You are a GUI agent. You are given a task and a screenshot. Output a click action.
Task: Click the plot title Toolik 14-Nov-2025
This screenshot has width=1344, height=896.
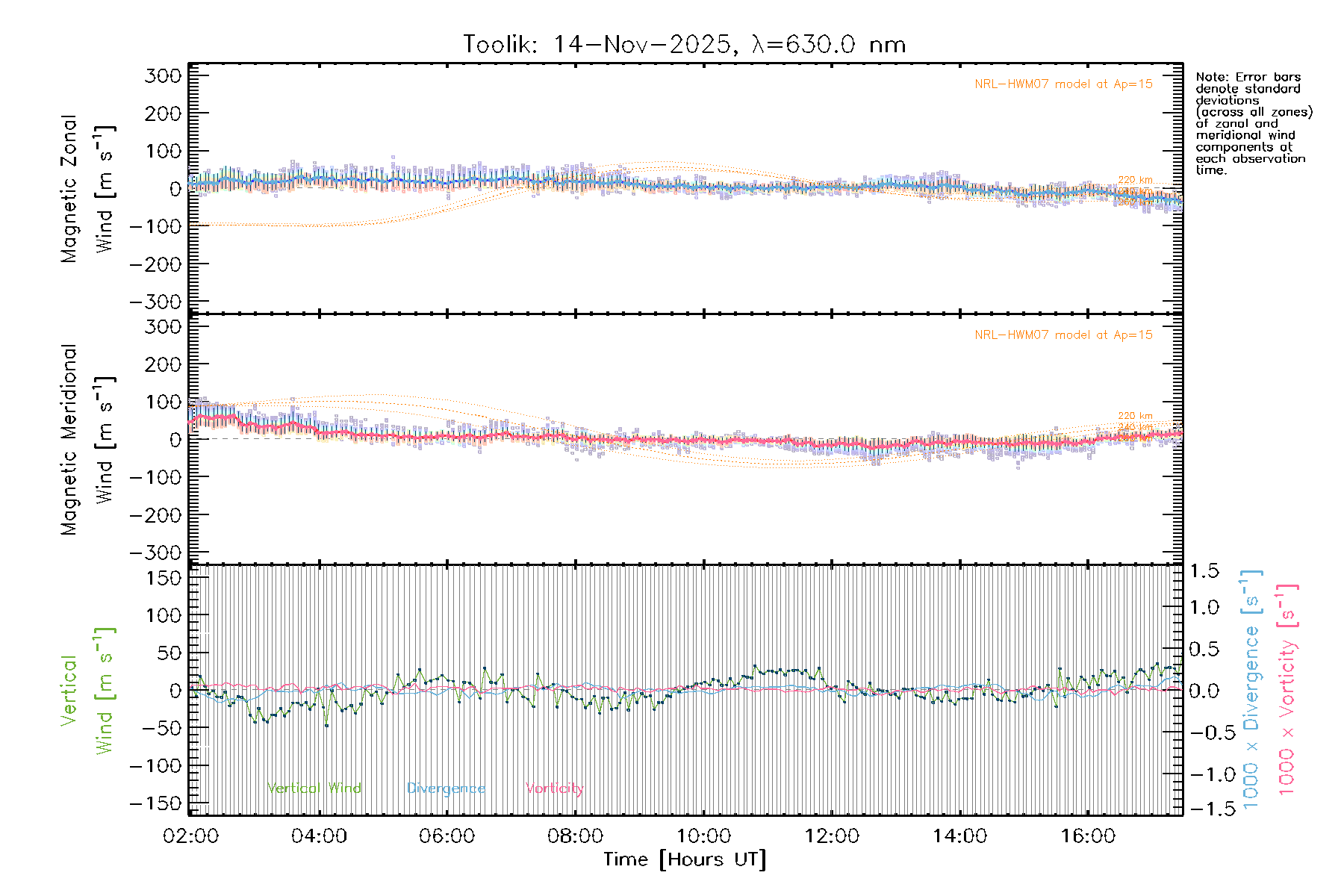point(684,45)
